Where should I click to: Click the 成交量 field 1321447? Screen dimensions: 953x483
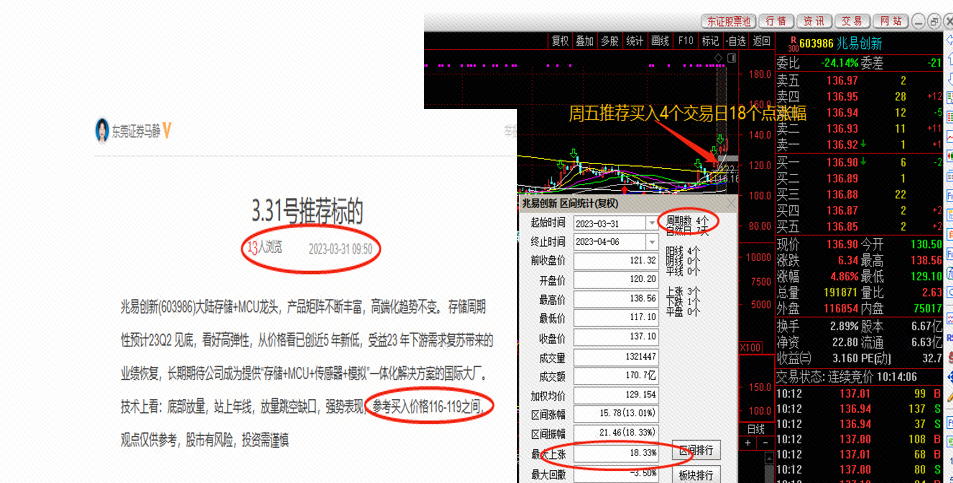coord(616,357)
